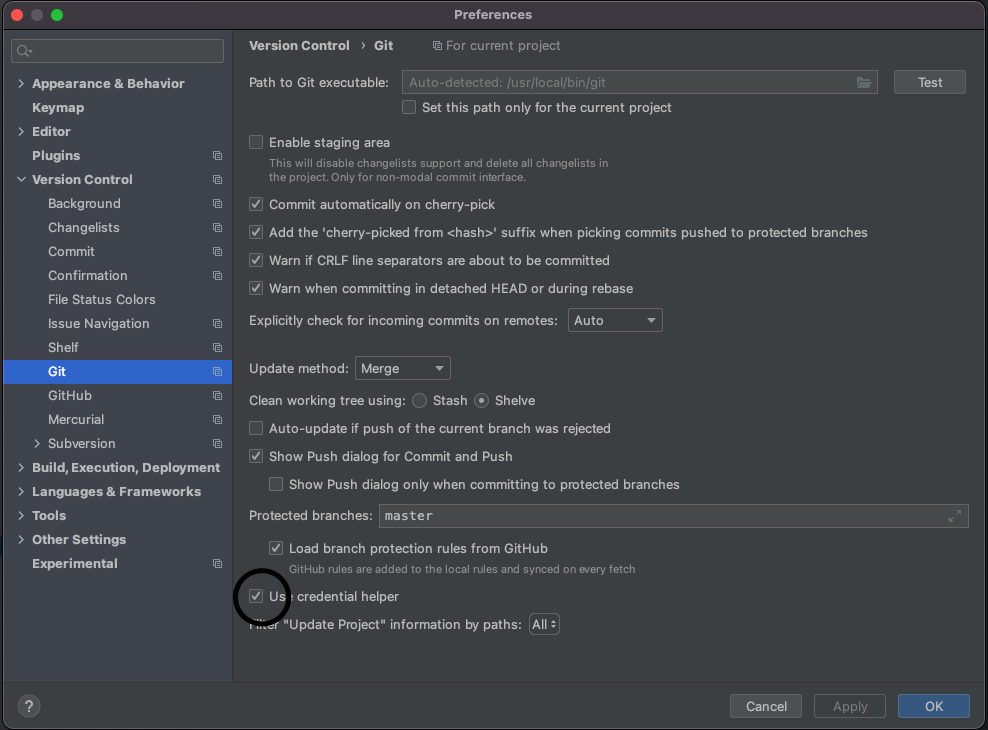The width and height of the screenshot is (988, 730).
Task: Select Changelists under Version Control
Action: coord(84,227)
